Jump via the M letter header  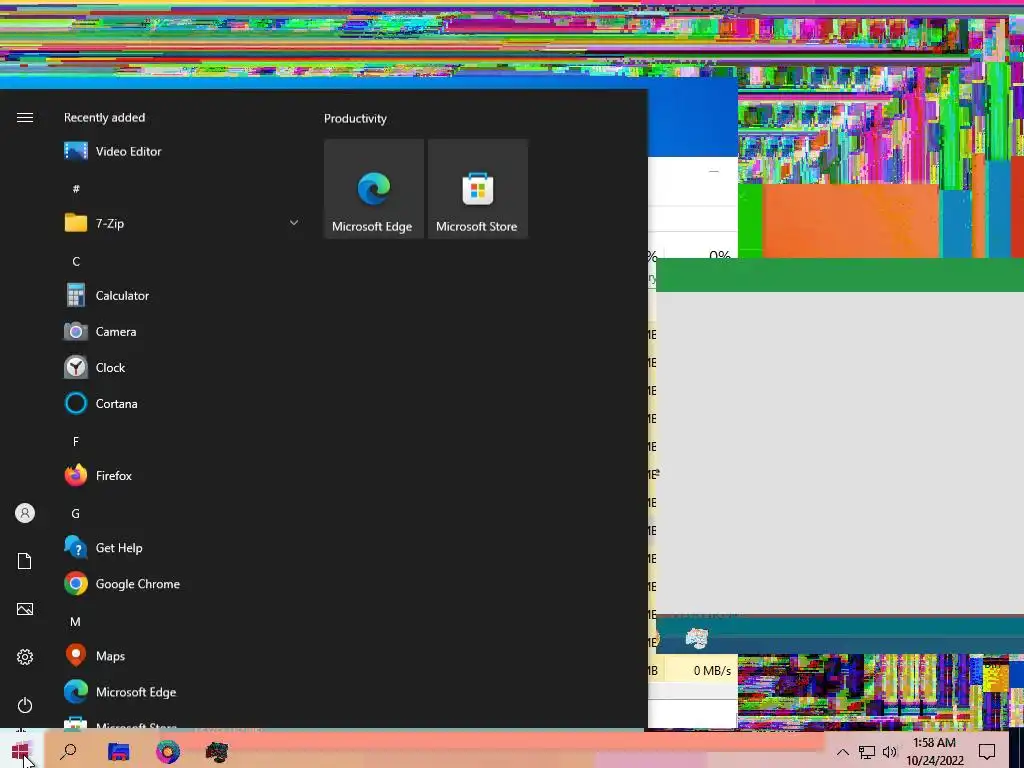tap(76, 622)
